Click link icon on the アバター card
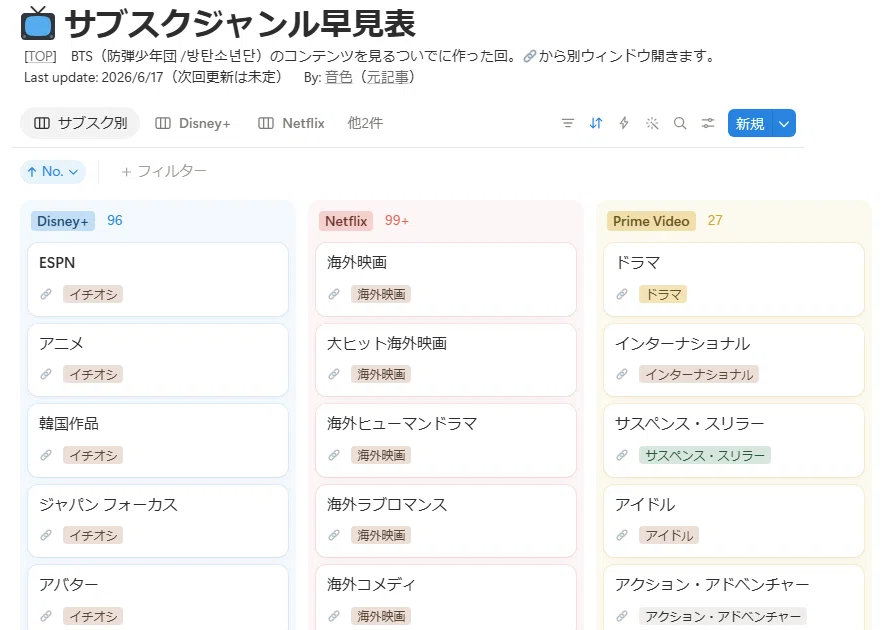This screenshot has height=630, width=881. pyautogui.click(x=46, y=617)
